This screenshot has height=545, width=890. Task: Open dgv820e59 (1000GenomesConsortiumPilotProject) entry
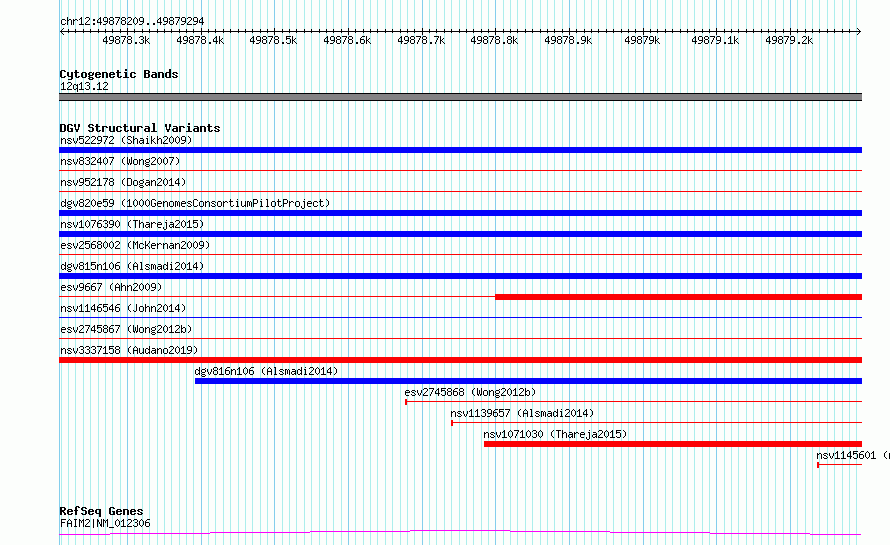[195, 203]
